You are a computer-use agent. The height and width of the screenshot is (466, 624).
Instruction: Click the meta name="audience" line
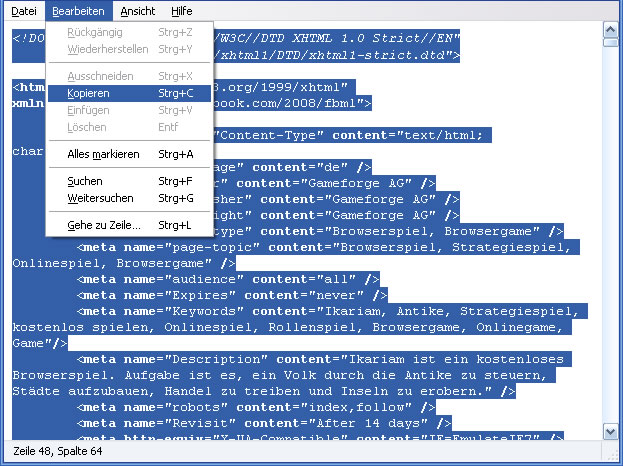(228, 279)
